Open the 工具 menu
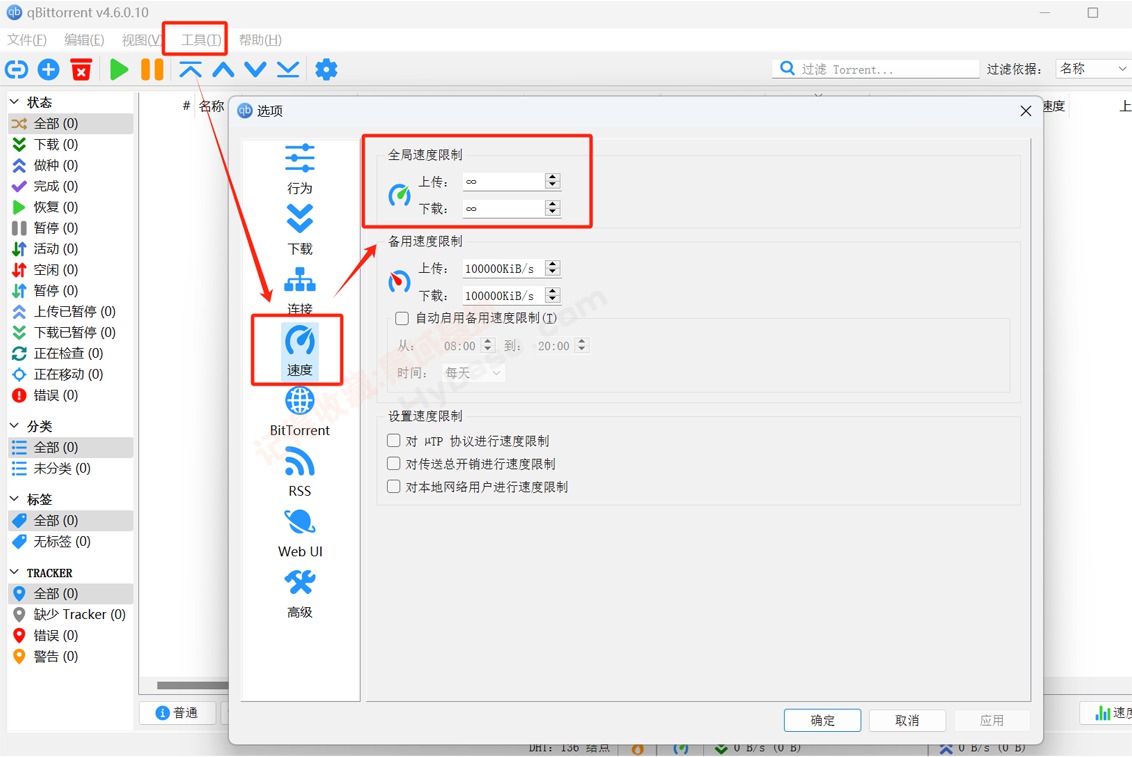Screen dimensions: 1132x757 (196, 39)
